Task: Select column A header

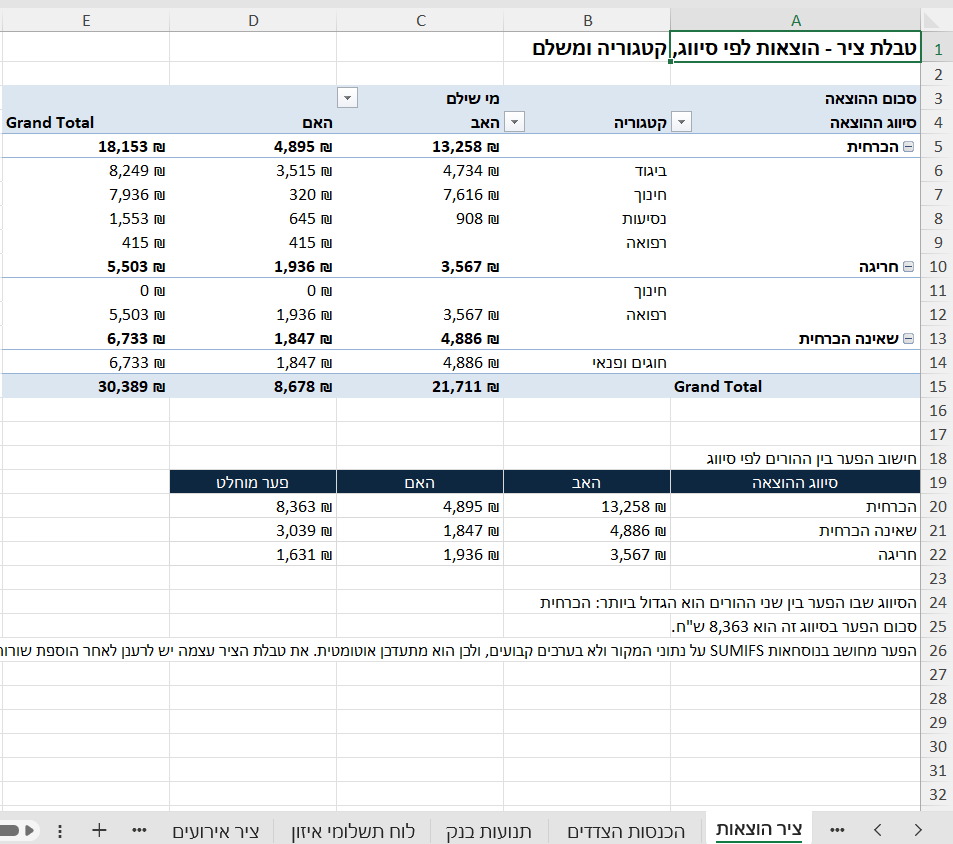Action: click(x=796, y=21)
